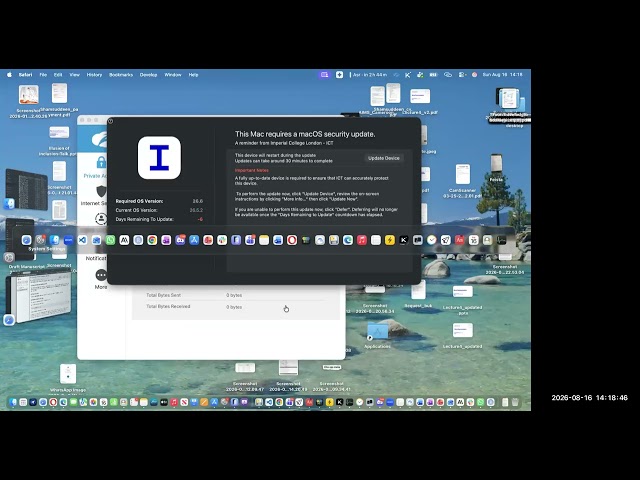Open the help question mark in update dialog
Viewport: 640px width, 480px height.
point(110,121)
